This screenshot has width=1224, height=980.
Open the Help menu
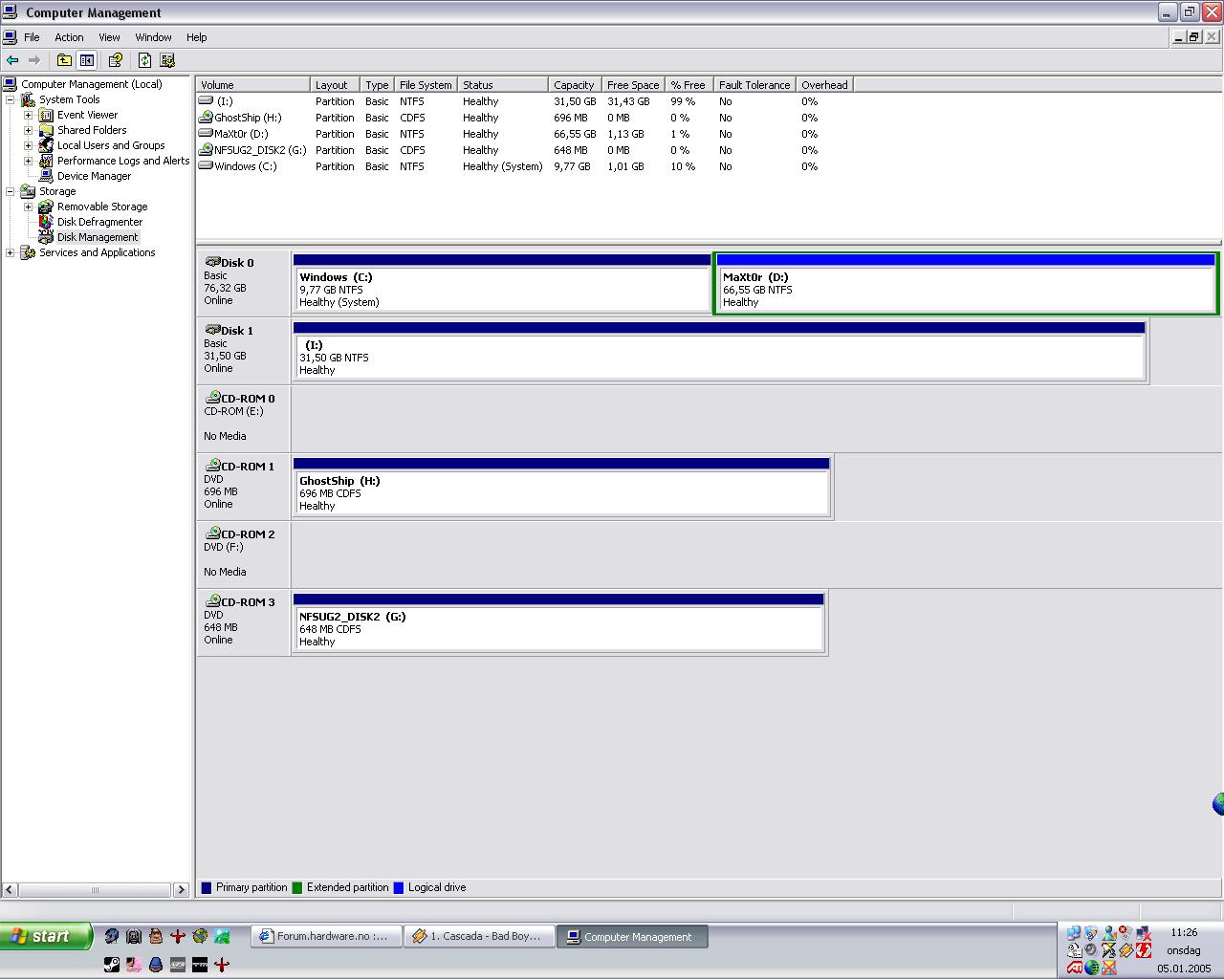point(196,37)
